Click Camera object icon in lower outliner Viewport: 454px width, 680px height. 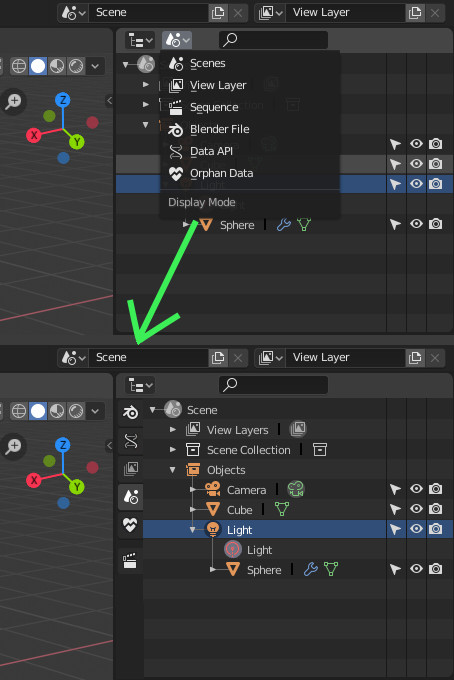coord(212,490)
